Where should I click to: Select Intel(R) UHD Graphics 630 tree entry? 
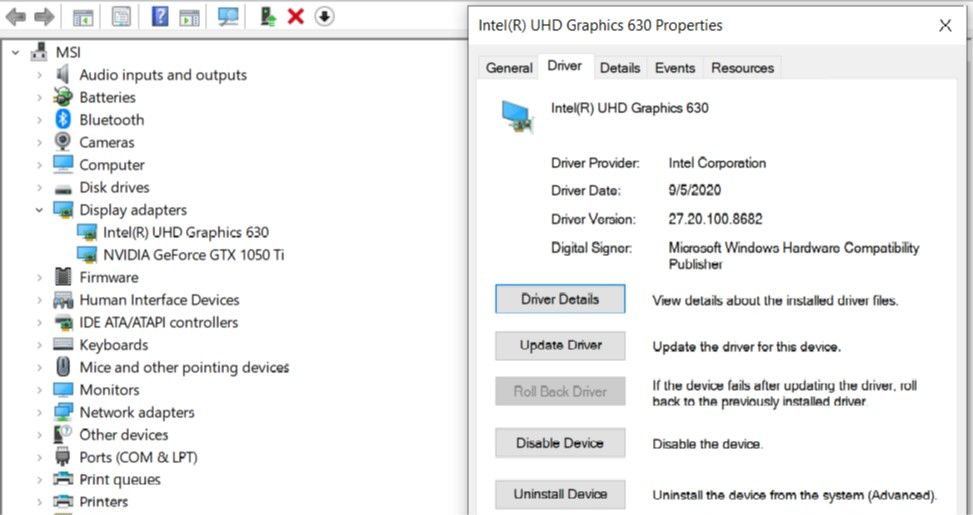(x=186, y=233)
